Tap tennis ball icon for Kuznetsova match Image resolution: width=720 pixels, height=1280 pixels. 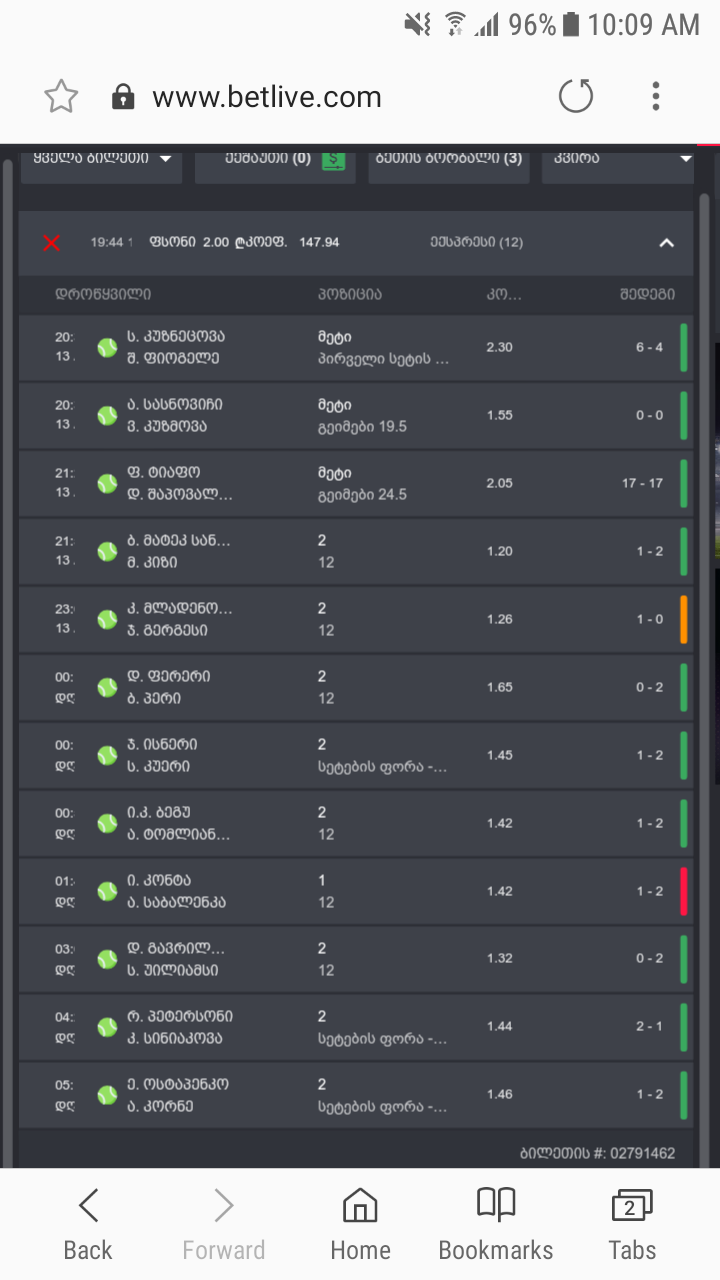click(x=107, y=348)
